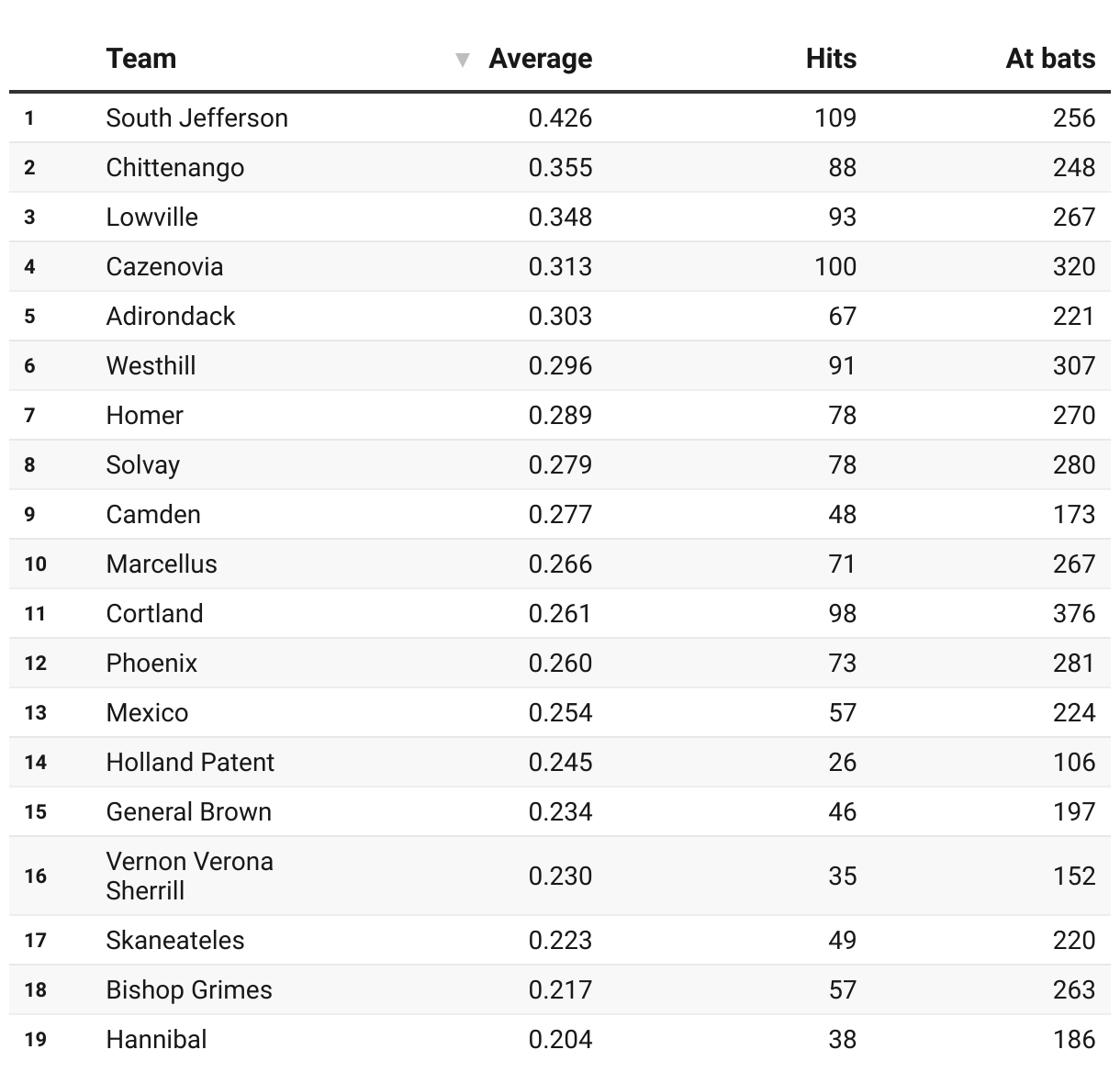Sort table by Team column header
The image size is (1120, 1072).
141,59
